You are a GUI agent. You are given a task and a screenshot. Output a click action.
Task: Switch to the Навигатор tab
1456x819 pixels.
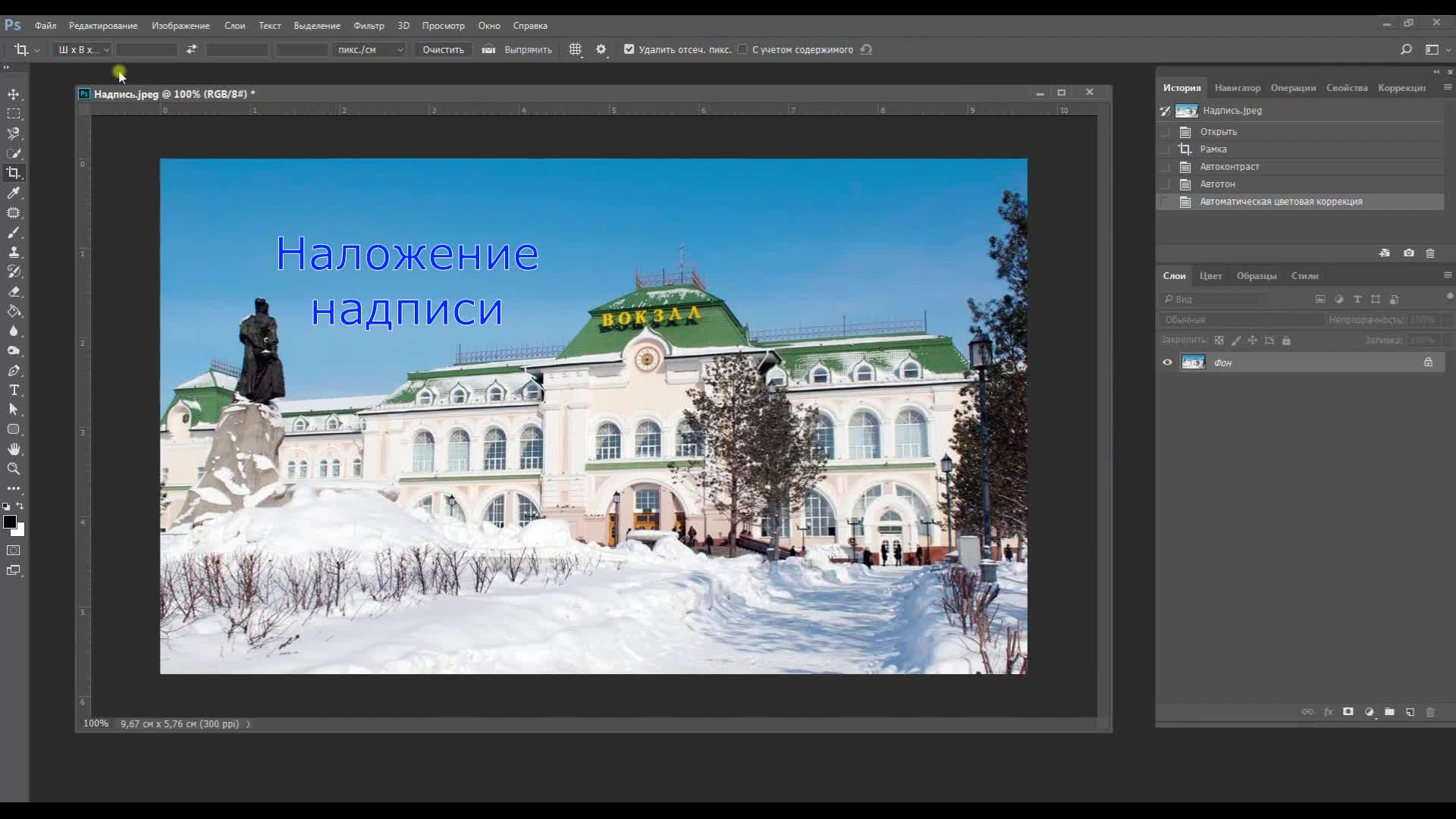[1237, 88]
